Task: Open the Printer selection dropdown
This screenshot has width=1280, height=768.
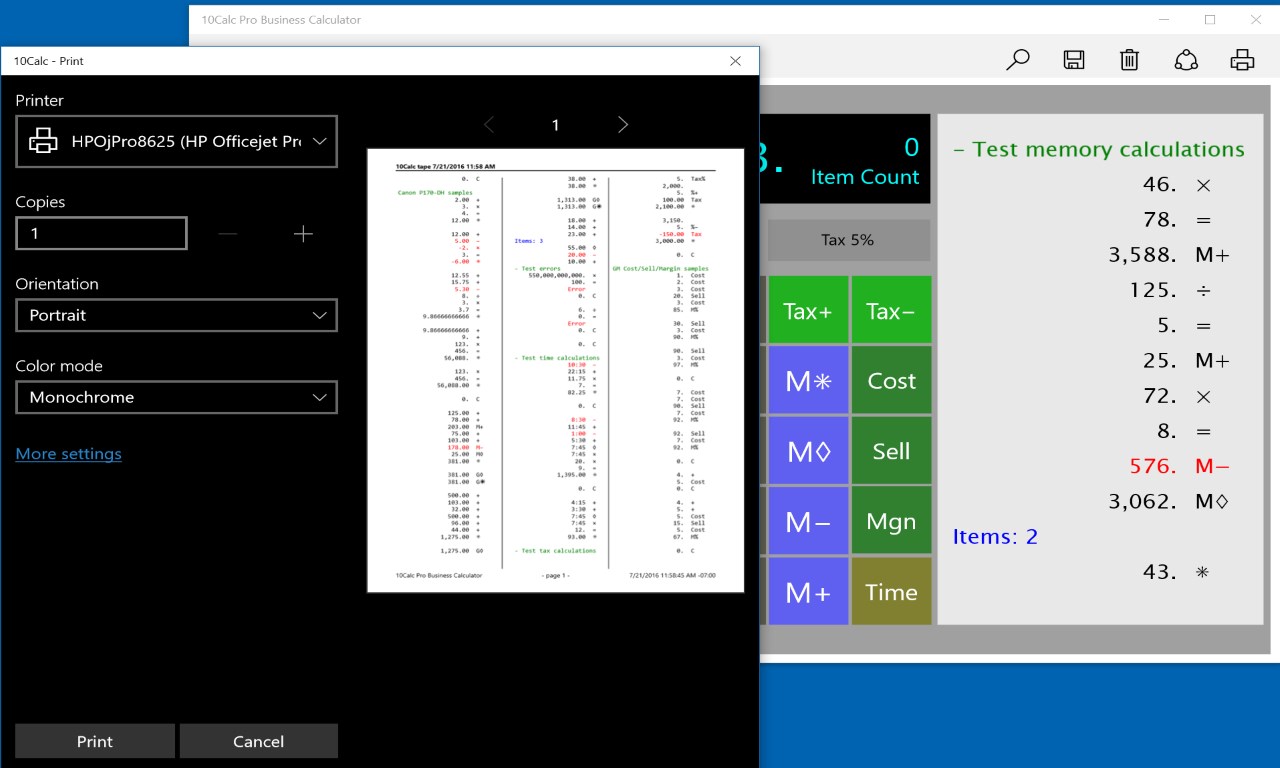Action: click(176, 141)
